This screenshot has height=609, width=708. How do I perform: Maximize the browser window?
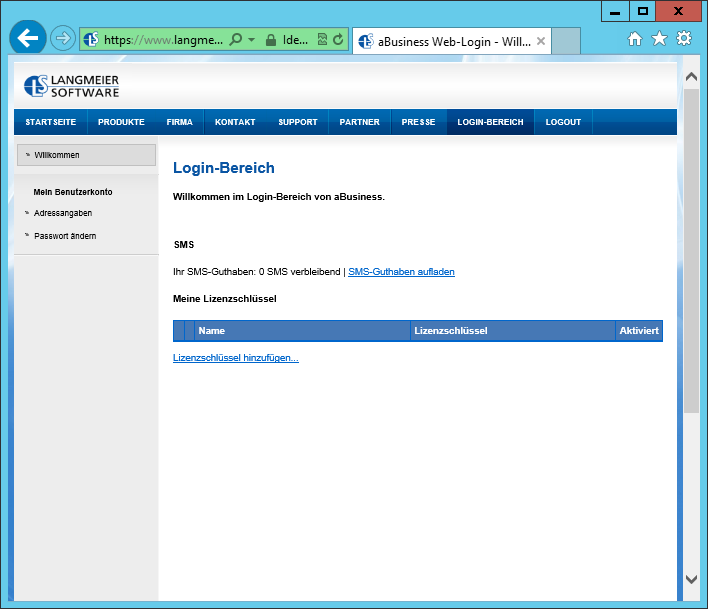[643, 11]
